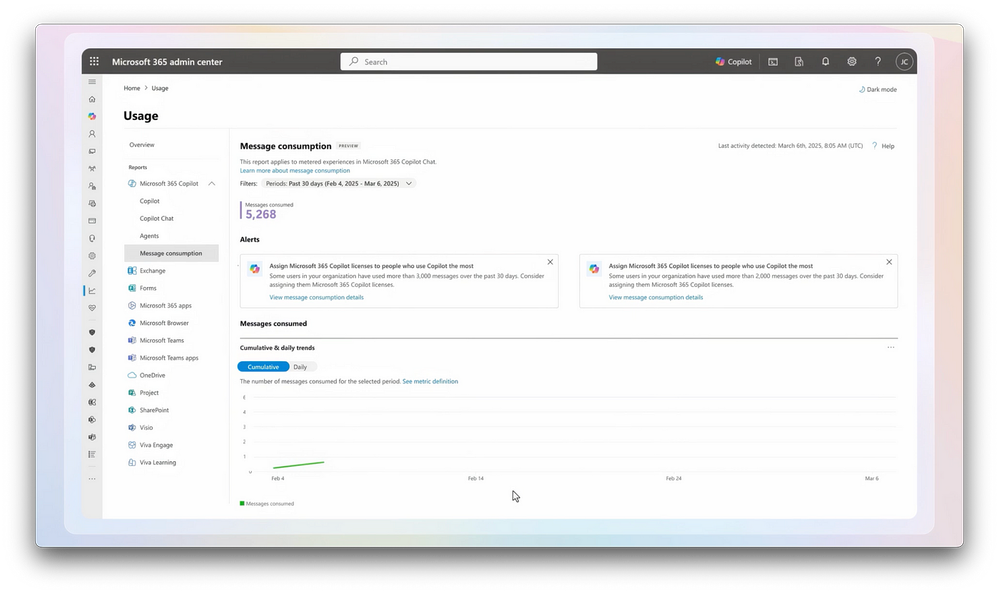
Task: Open chart more options ellipsis
Action: point(891,347)
